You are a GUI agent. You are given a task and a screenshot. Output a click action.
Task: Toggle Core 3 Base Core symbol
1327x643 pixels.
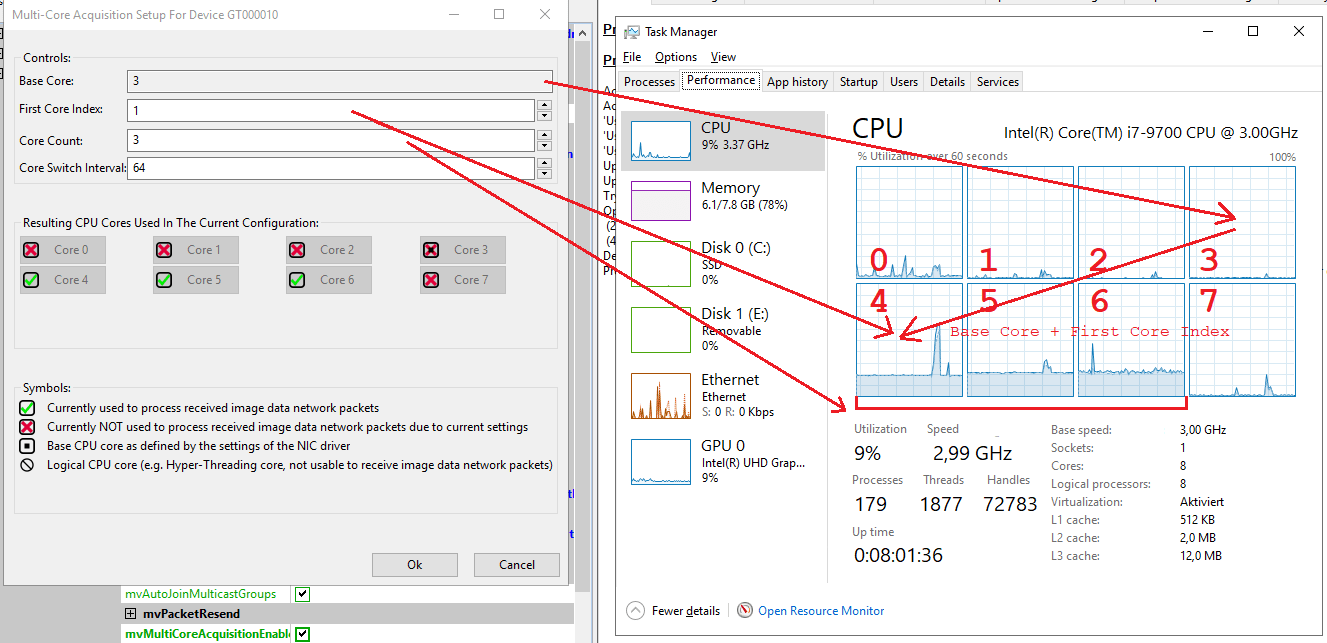pos(433,249)
